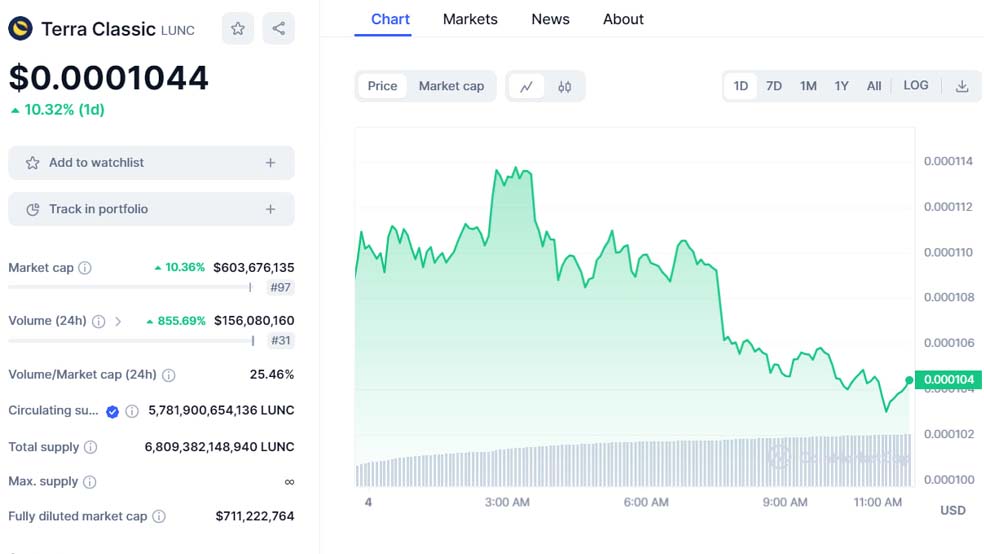Open the News tab
Image resolution: width=984 pixels, height=554 pixels.
coord(550,19)
